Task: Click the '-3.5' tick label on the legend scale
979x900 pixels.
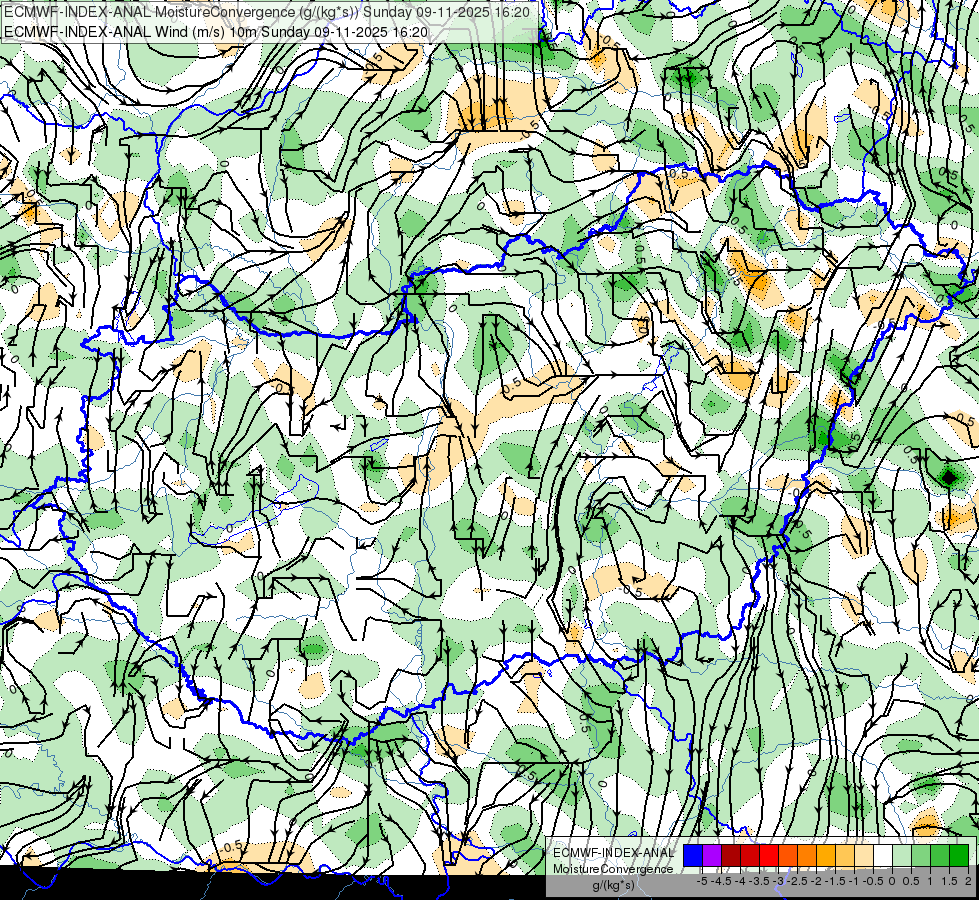Action: (759, 881)
